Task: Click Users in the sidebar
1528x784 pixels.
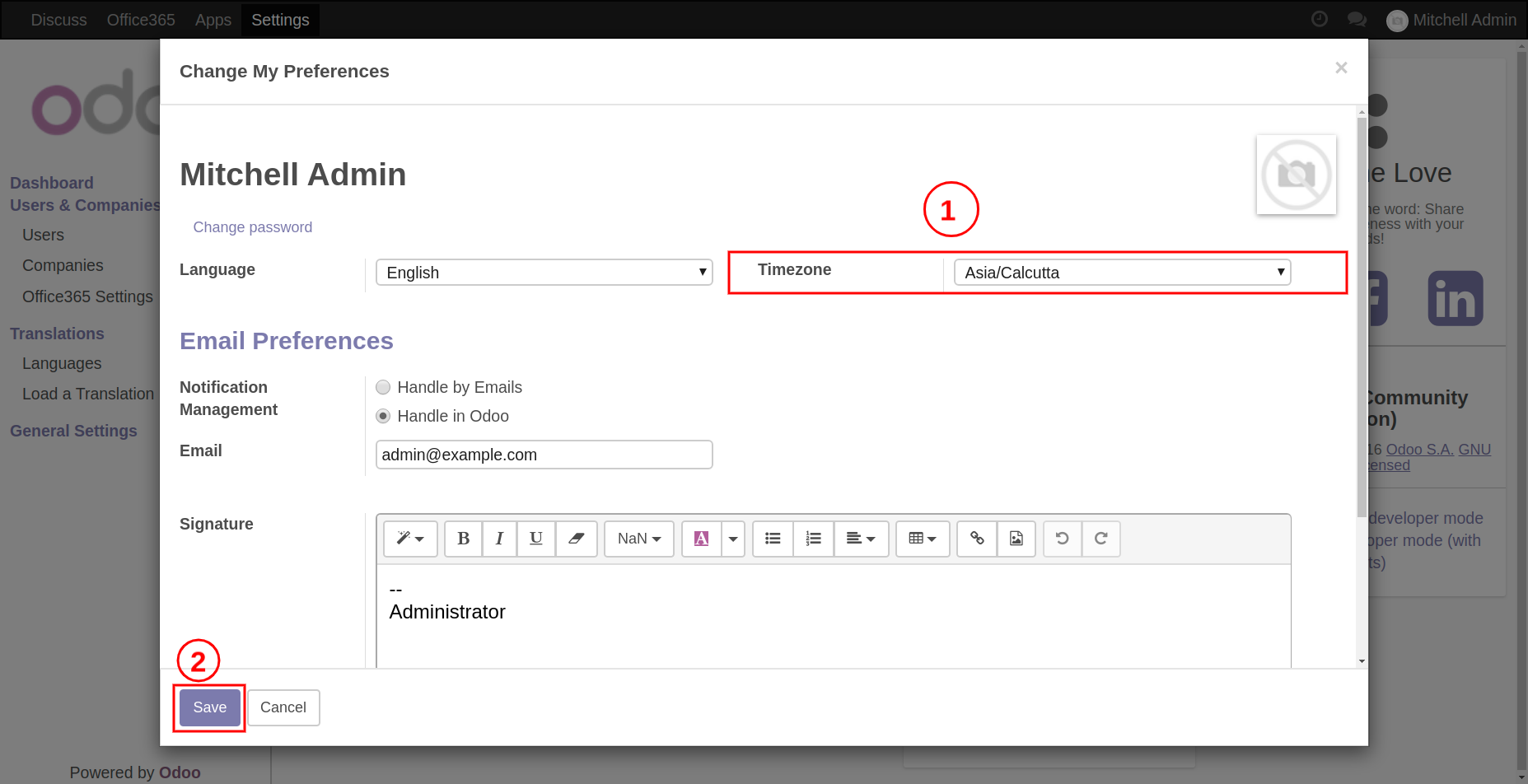Action: pos(43,235)
